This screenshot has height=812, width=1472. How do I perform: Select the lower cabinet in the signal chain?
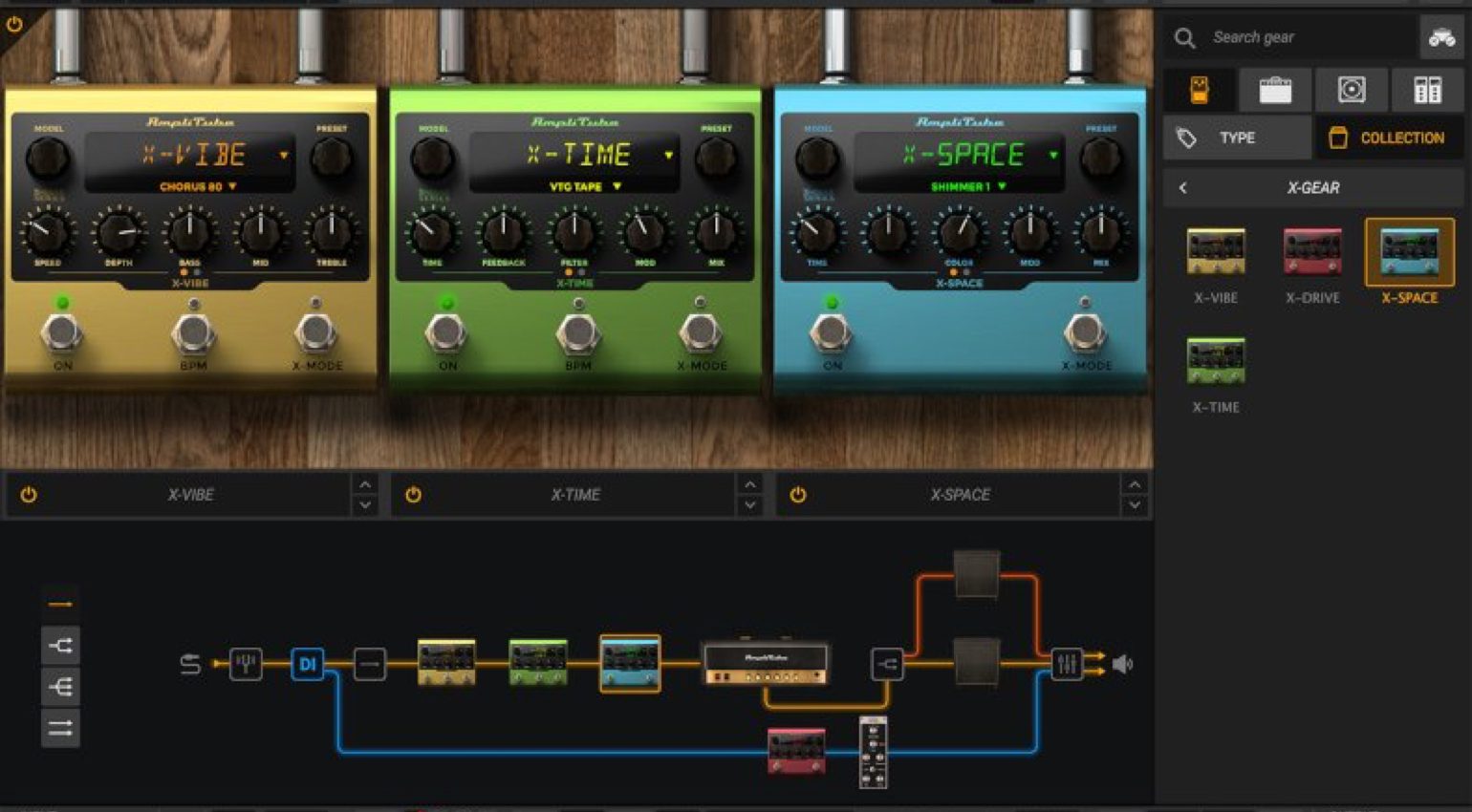[976, 662]
